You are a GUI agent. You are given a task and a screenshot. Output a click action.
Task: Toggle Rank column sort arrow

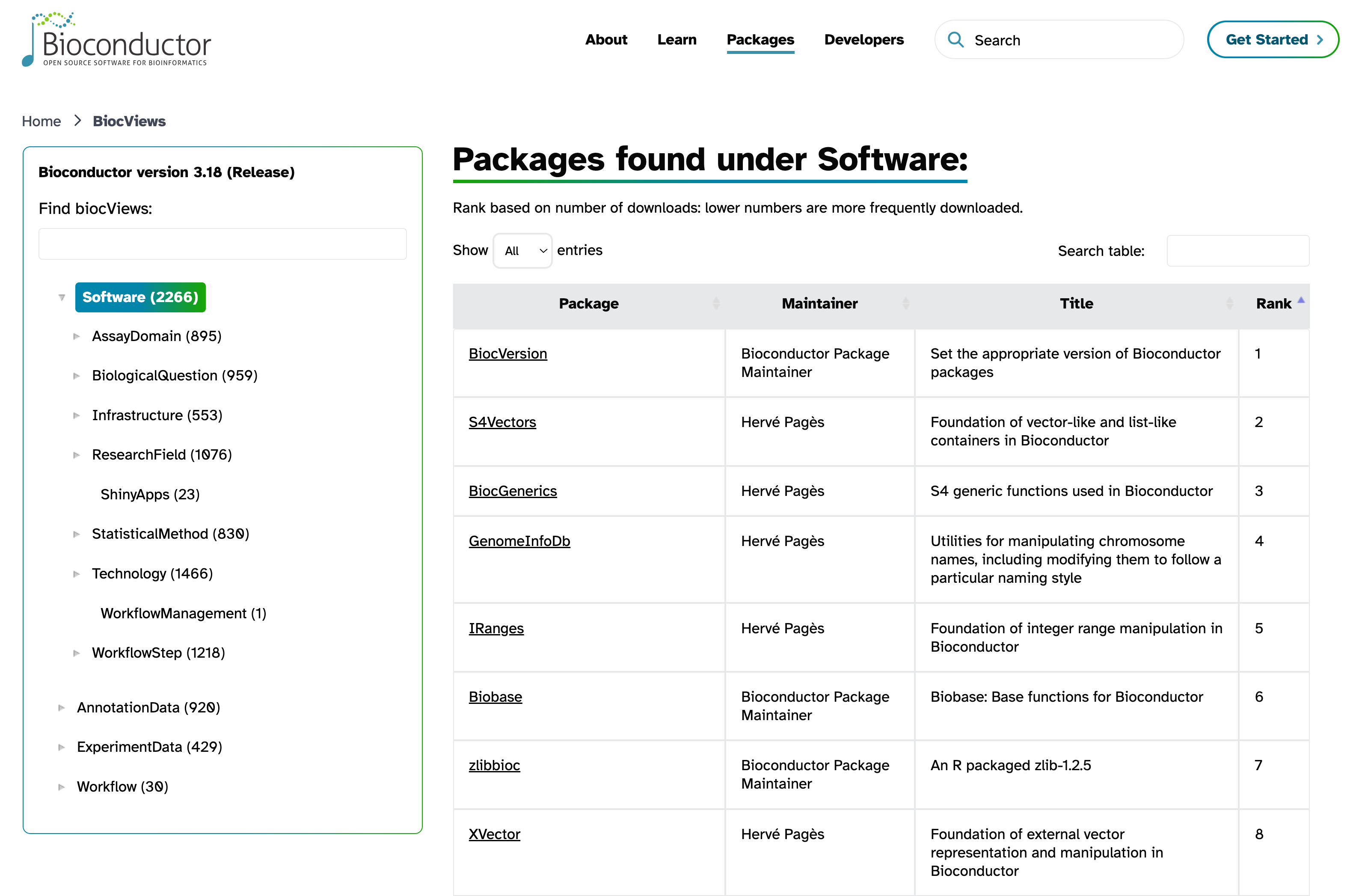pos(1301,300)
